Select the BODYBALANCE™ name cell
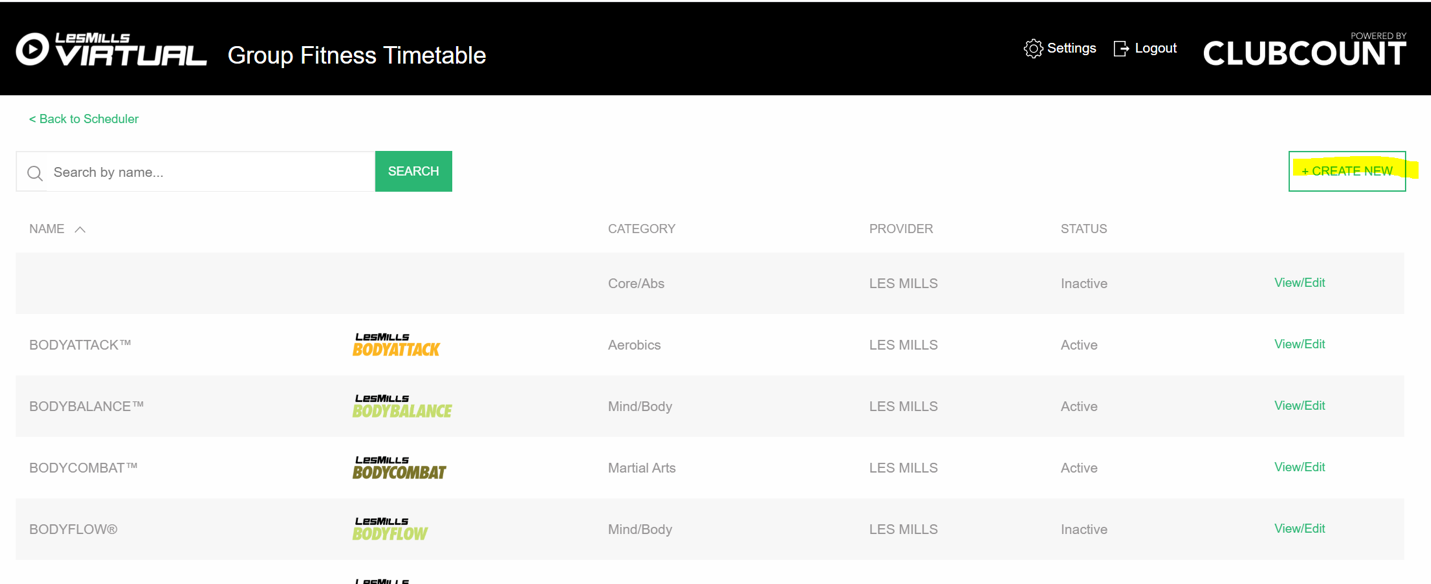This screenshot has width=1431, height=584. (87, 406)
